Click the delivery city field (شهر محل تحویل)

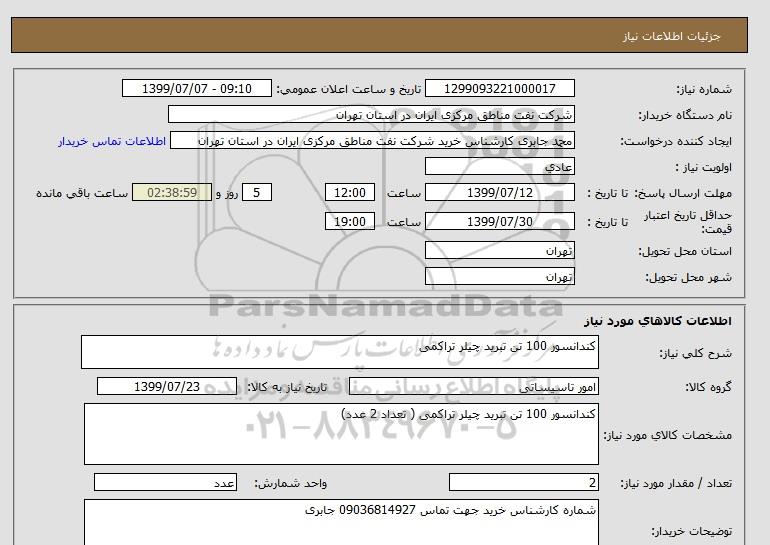[499, 276]
